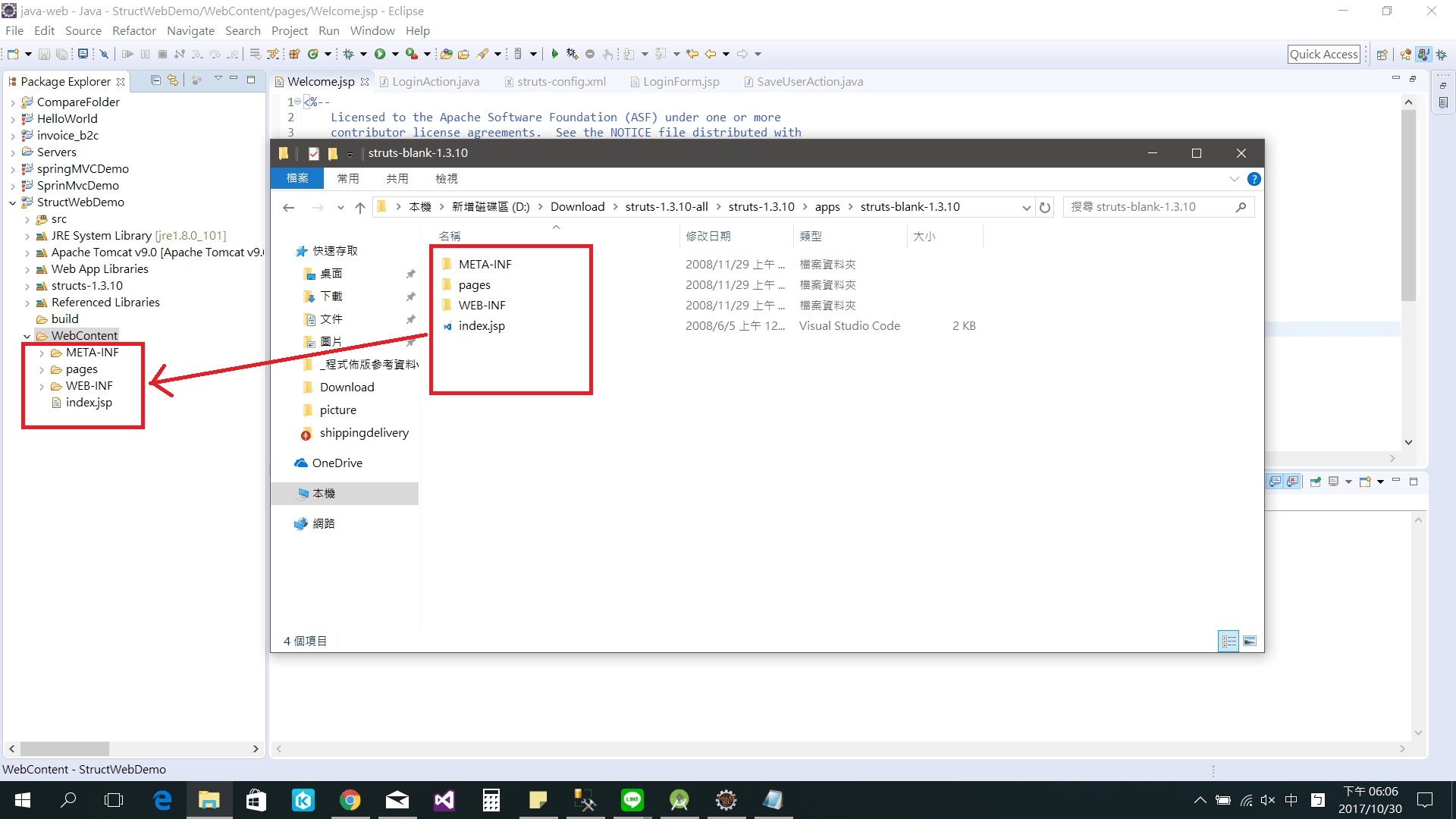This screenshot has width=1456, height=819.
Task: Open the Explorer address bar dropdown arrow
Action: 1027,206
